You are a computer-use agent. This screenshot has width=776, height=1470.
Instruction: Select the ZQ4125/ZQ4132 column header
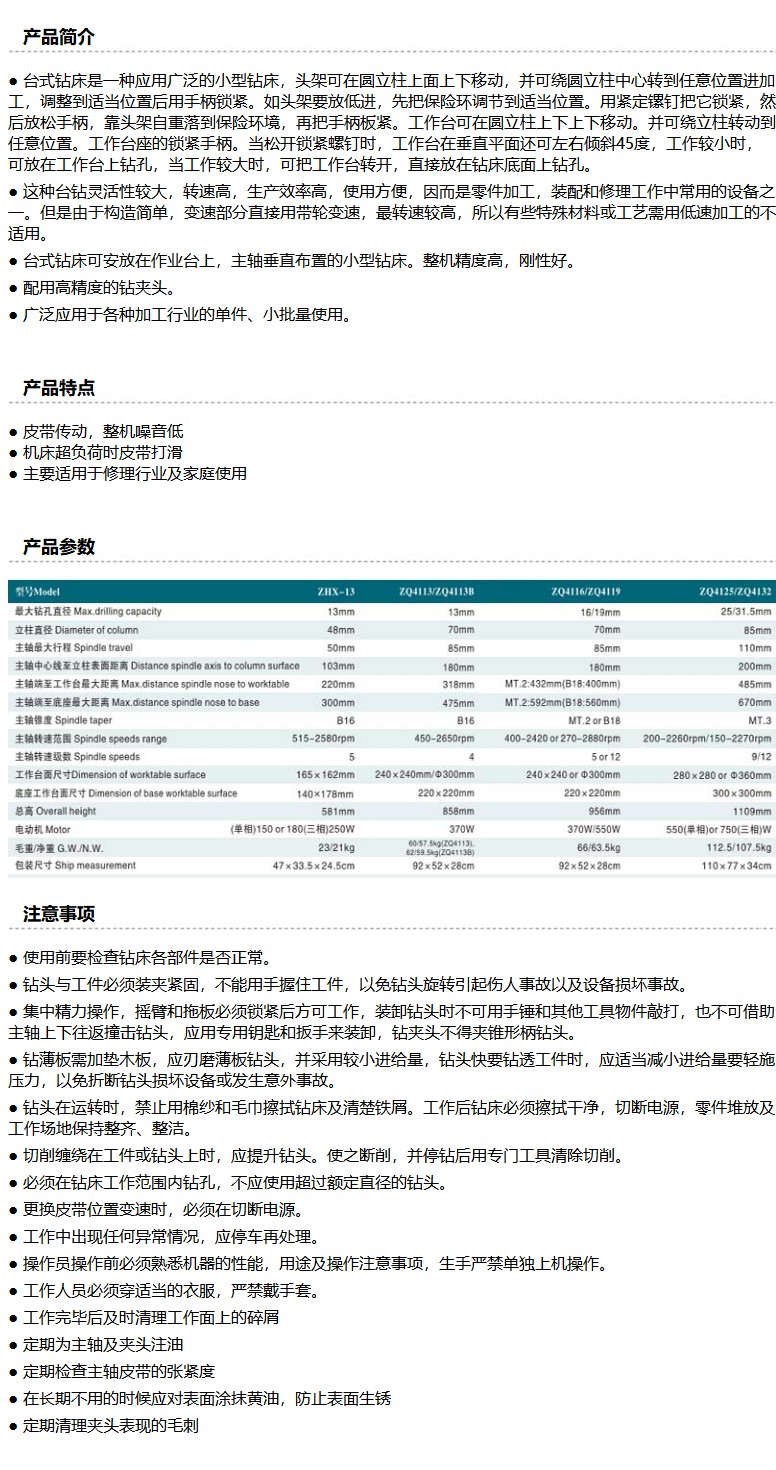[x=737, y=592]
